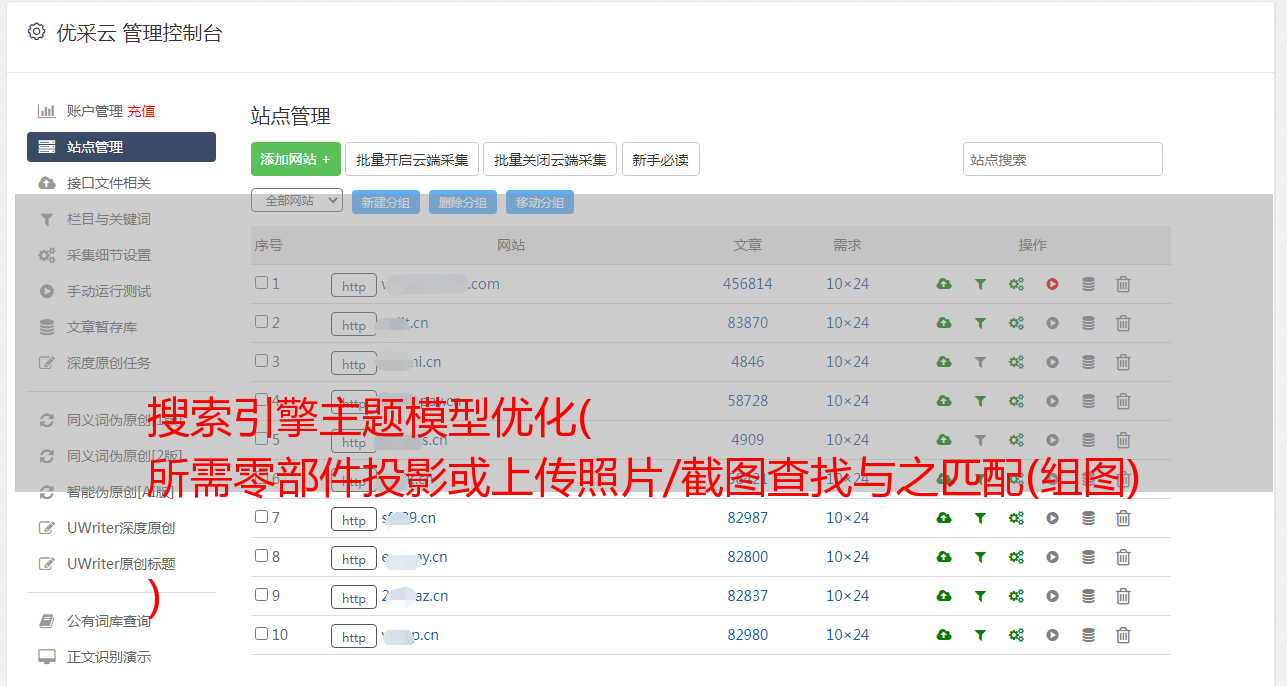This screenshot has height=686, width=1287.
Task: Click the red 充值 recharge link
Action: 141,111
